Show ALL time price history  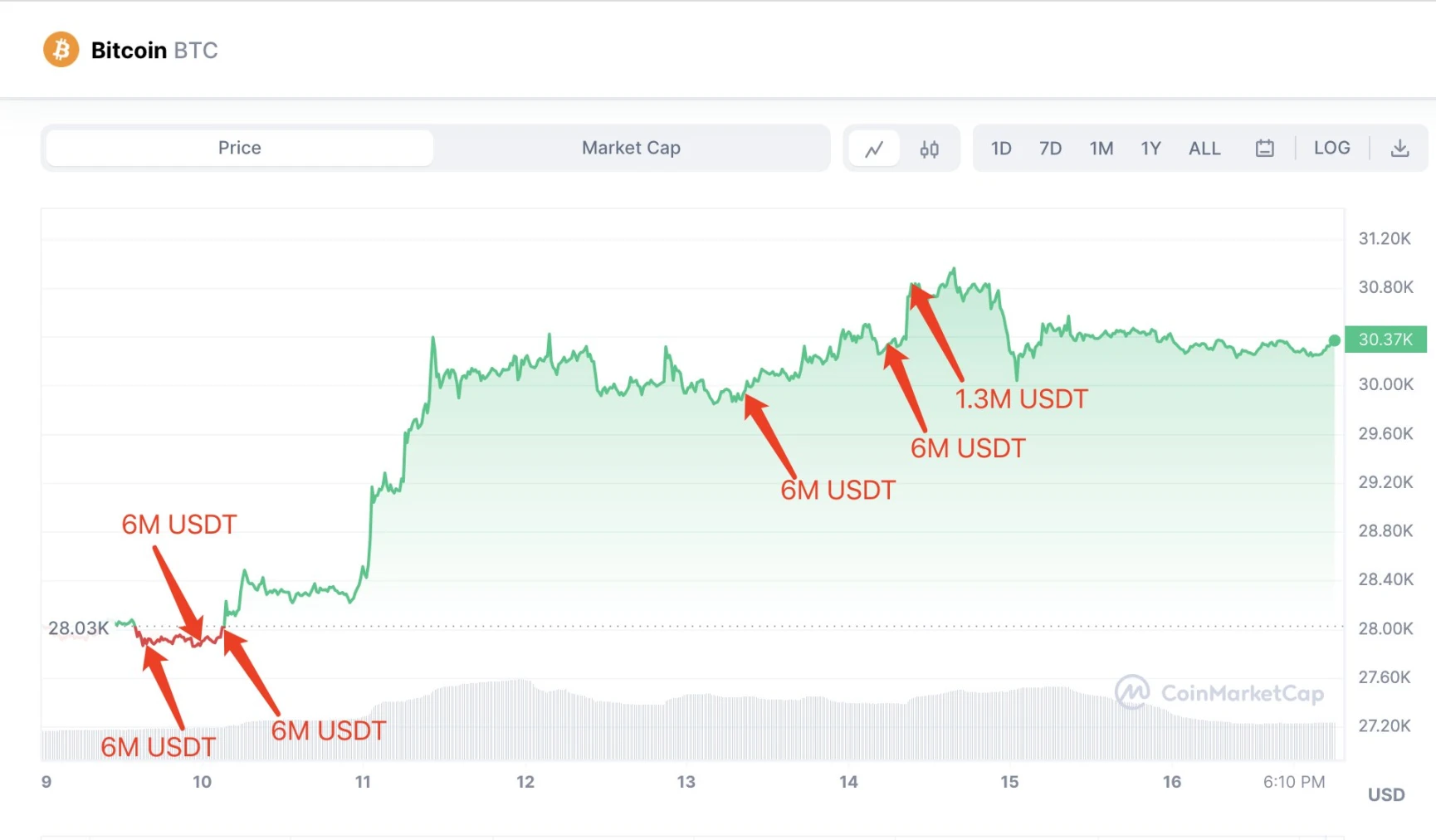[1204, 149]
